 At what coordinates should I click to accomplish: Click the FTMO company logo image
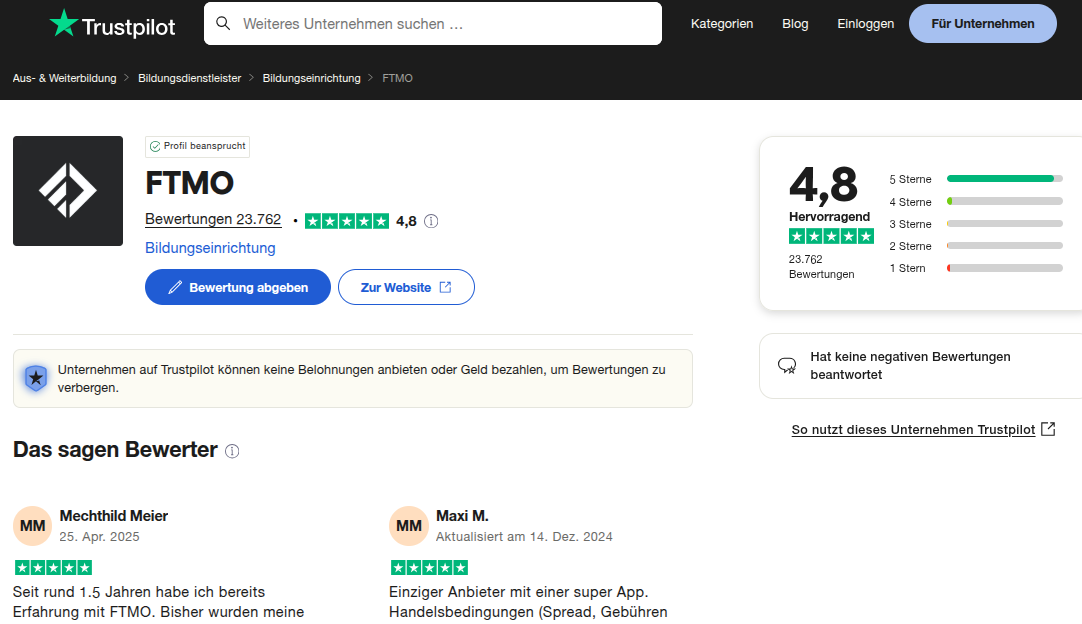68,191
